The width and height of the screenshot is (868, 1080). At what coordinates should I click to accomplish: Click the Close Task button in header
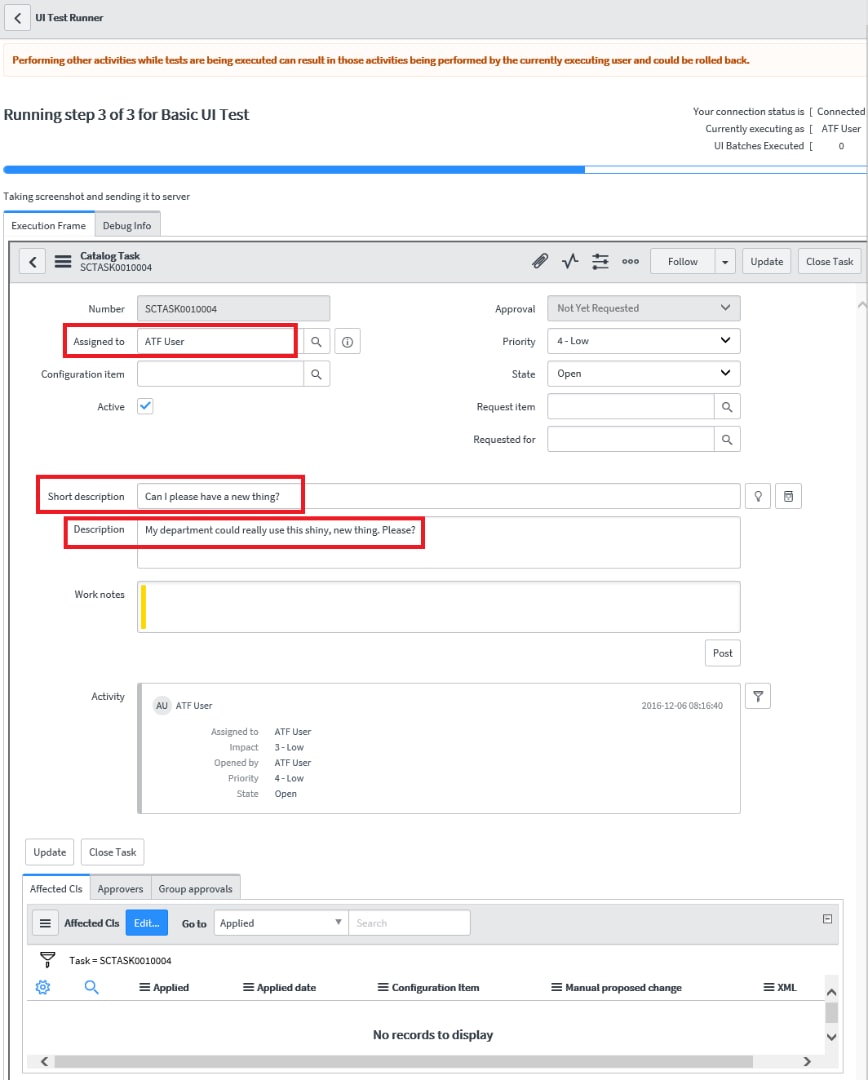[829, 262]
